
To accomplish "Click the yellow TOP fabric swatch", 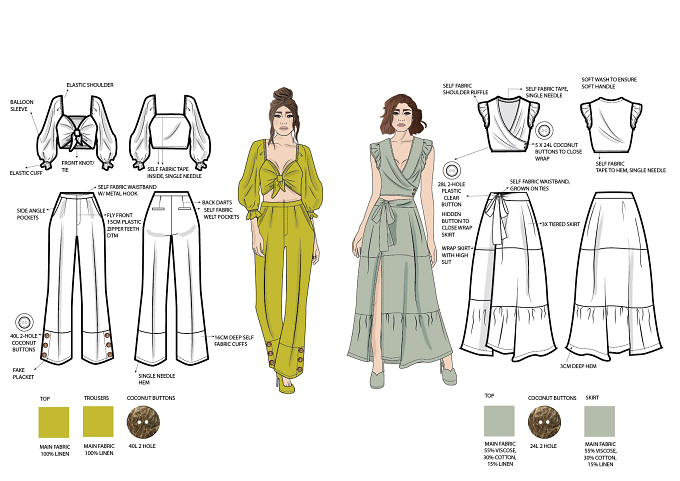I will tap(54, 422).
